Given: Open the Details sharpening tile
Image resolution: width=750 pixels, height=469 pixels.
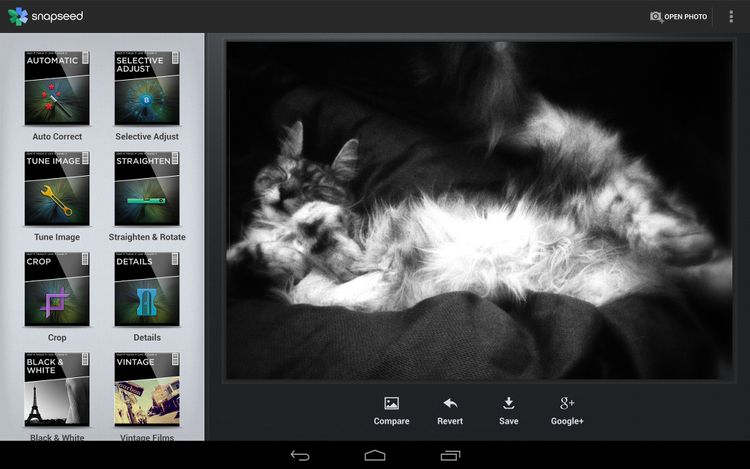Looking at the screenshot, I should (x=147, y=288).
